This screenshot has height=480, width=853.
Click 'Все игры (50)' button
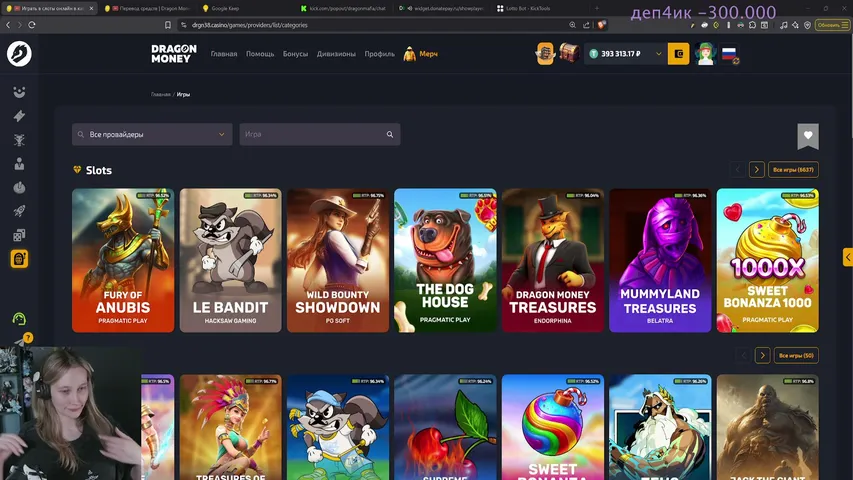tap(796, 355)
